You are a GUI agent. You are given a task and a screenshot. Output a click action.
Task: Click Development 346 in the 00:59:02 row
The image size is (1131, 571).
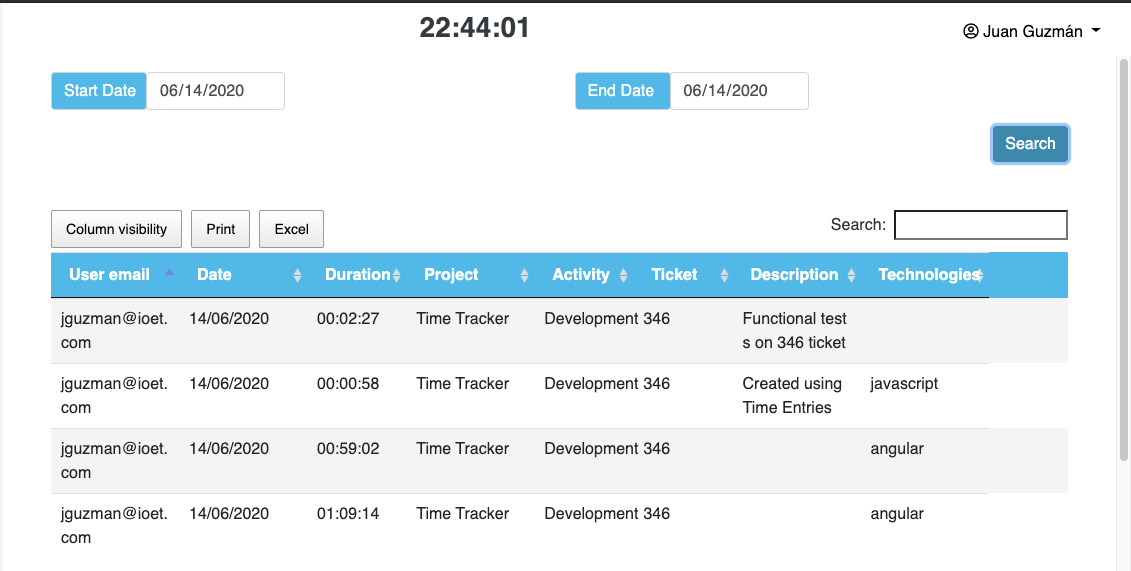tap(607, 448)
